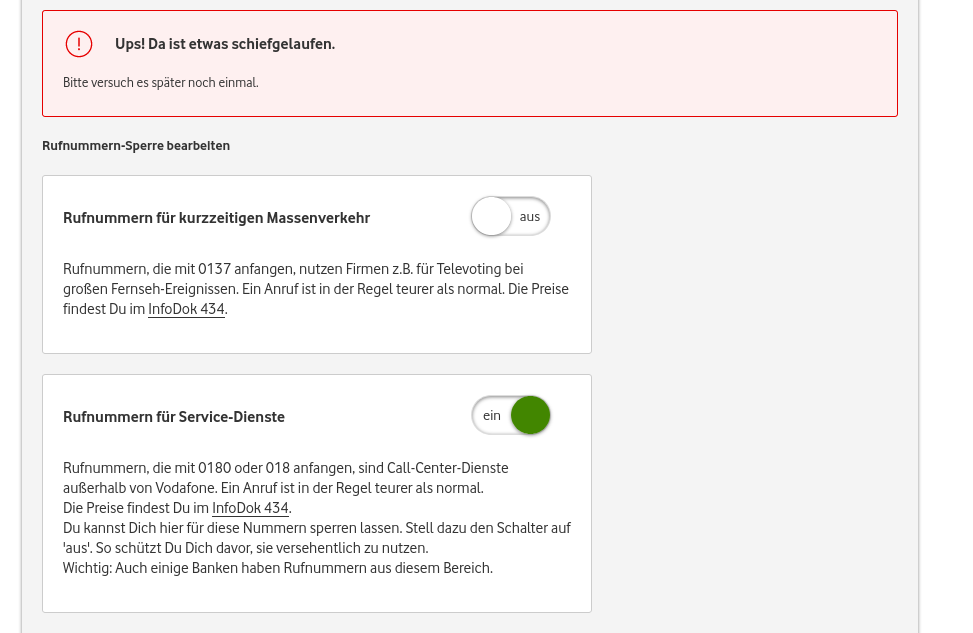
Task: Click the 'ein' label beside the green toggle
Action: (492, 415)
